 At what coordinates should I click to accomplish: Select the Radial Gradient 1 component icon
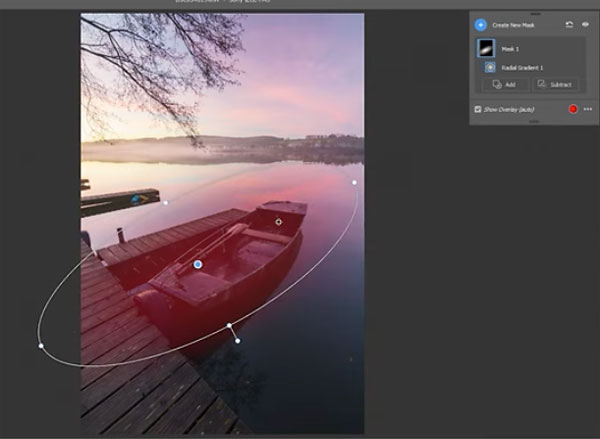[x=490, y=67]
